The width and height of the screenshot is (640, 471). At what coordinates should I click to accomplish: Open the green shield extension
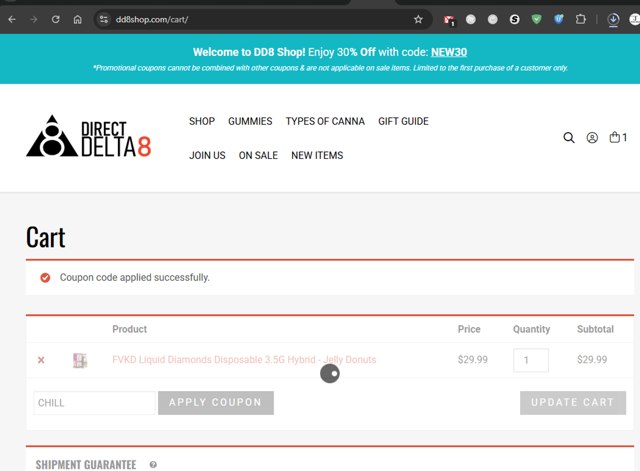pos(536,19)
